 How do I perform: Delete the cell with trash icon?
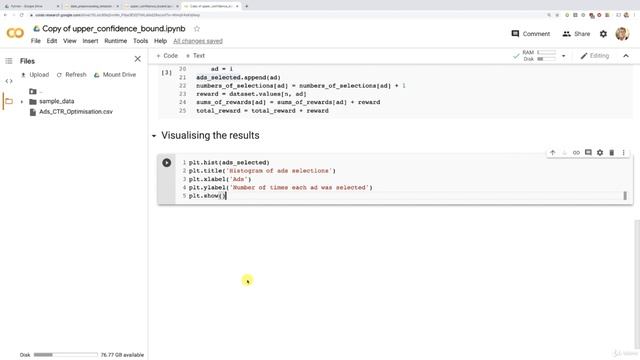click(x=611, y=153)
